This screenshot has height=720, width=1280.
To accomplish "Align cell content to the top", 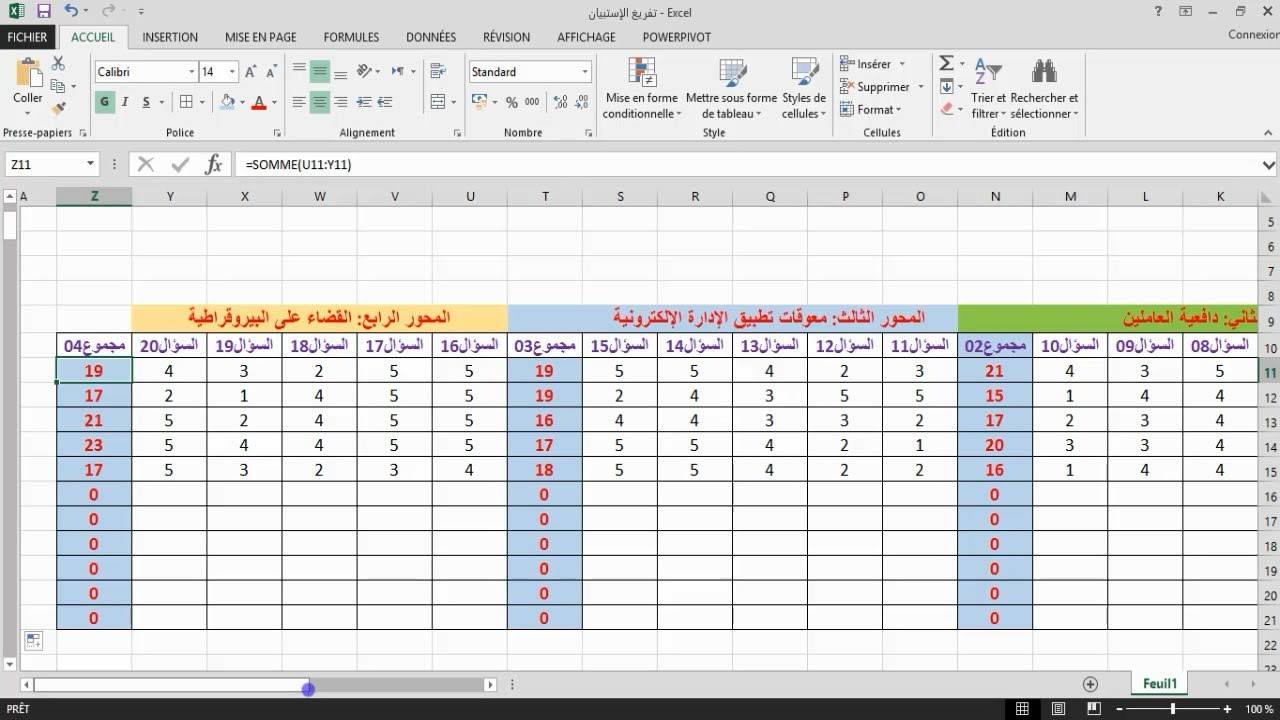I will (x=299, y=71).
